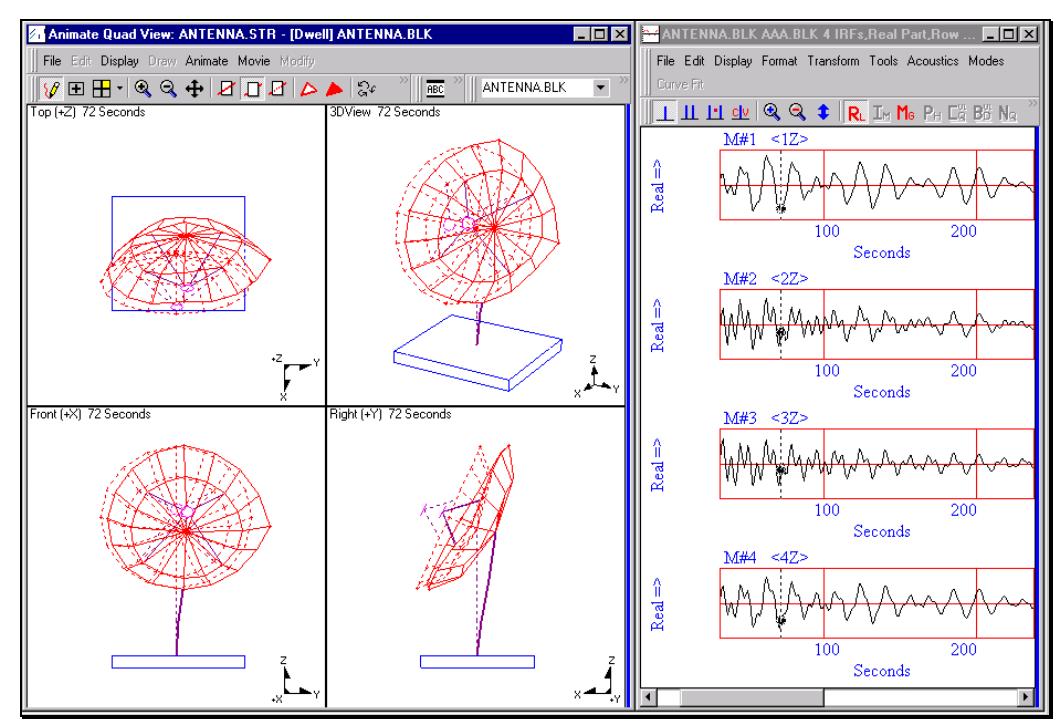This screenshot has height=726, width=1064.
Task: Click the zoom-to-fit icon in Animate toolbar
Action: [x=77, y=83]
